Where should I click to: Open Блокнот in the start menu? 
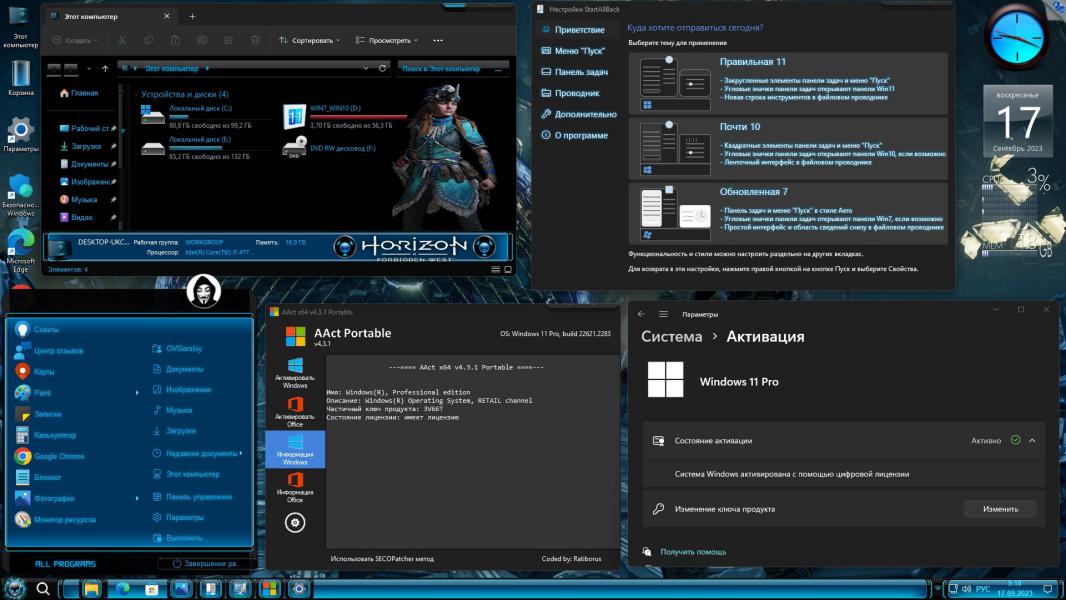[39, 477]
